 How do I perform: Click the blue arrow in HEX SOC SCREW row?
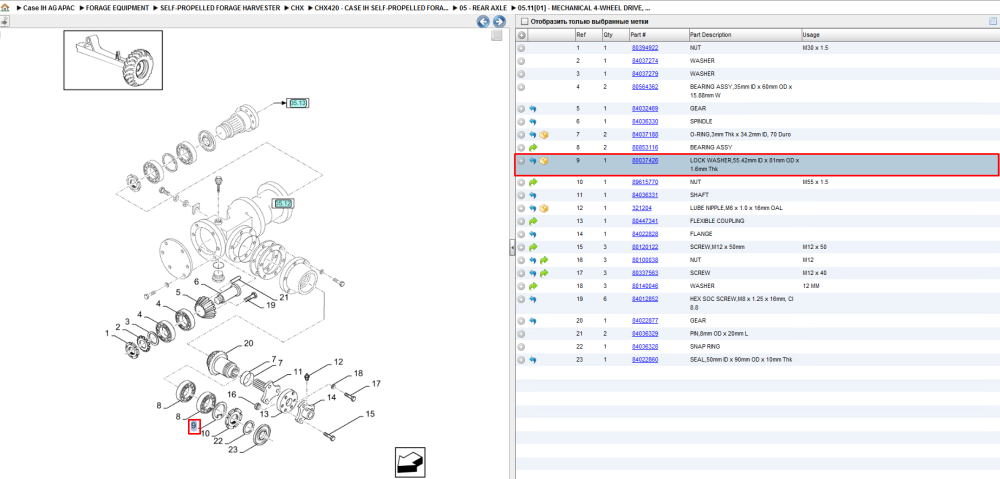533,299
